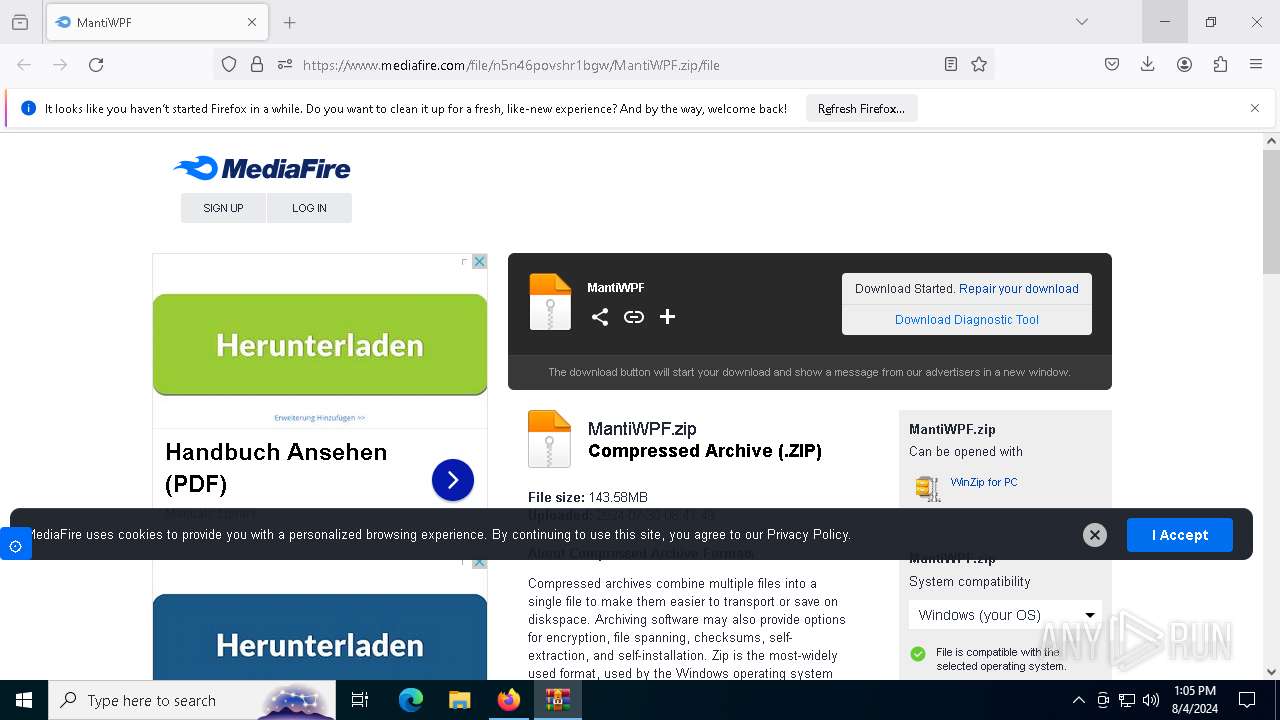
Task: Click Repair your download link
Action: (x=1019, y=288)
